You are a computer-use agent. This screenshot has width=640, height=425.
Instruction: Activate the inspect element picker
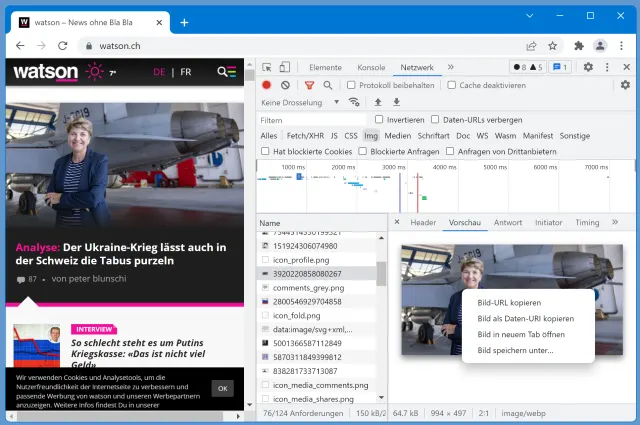click(267, 67)
